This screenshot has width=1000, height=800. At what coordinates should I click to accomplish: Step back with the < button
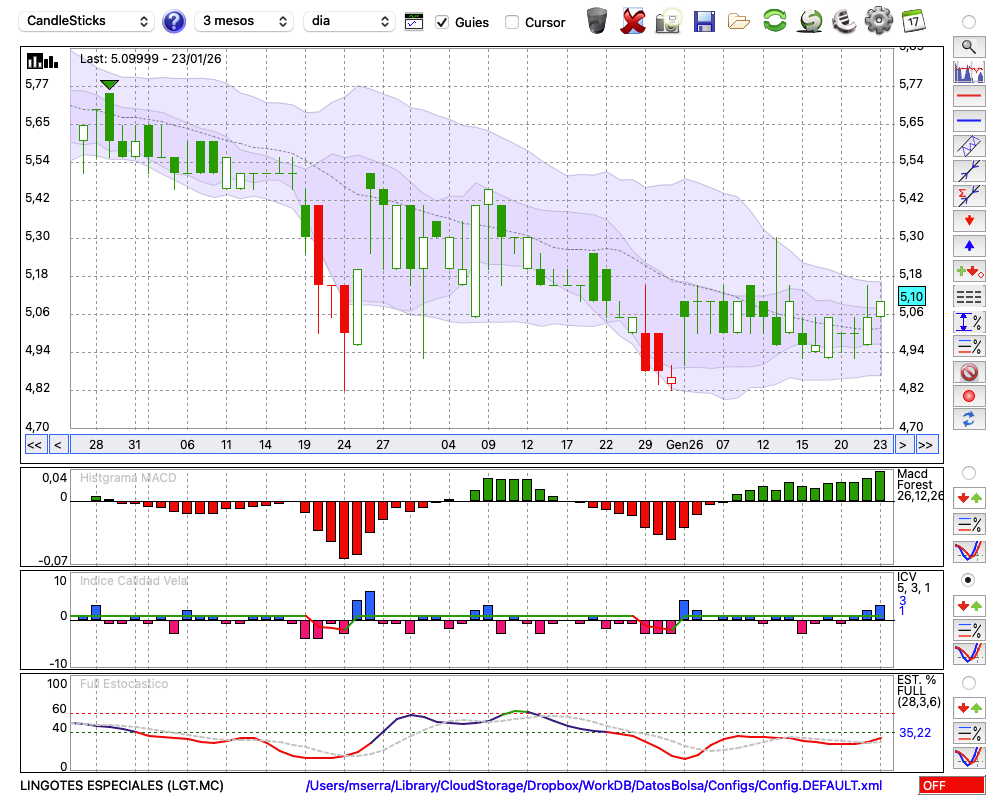coord(58,445)
